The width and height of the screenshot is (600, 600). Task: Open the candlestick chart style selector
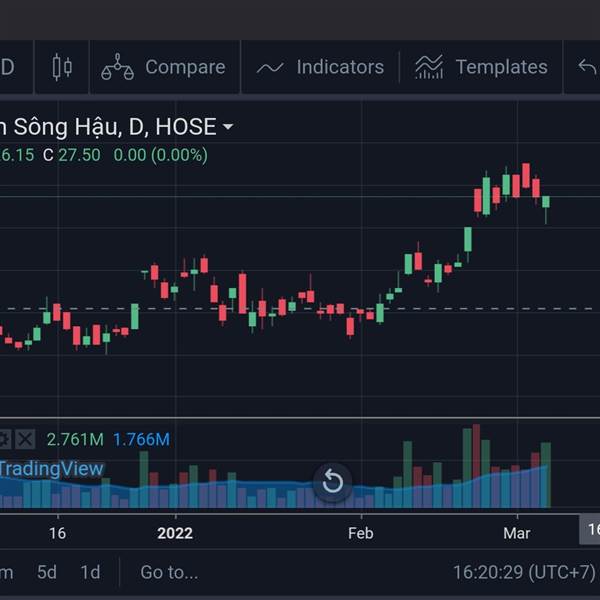(62, 67)
